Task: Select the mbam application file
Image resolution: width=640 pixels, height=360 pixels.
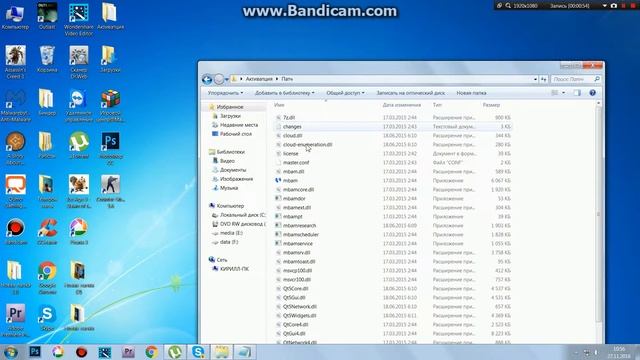Action: point(290,180)
